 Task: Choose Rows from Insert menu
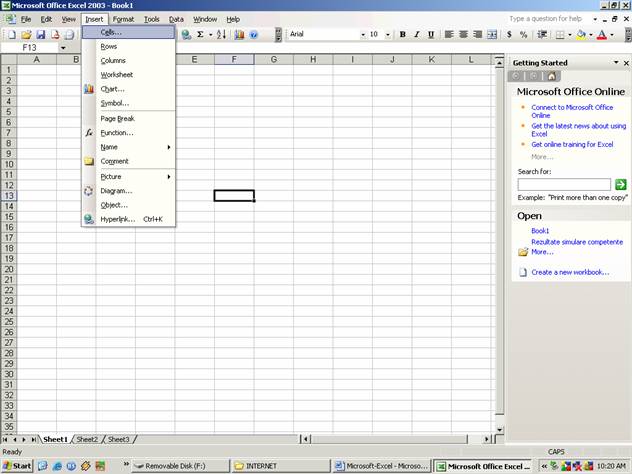[129, 46]
